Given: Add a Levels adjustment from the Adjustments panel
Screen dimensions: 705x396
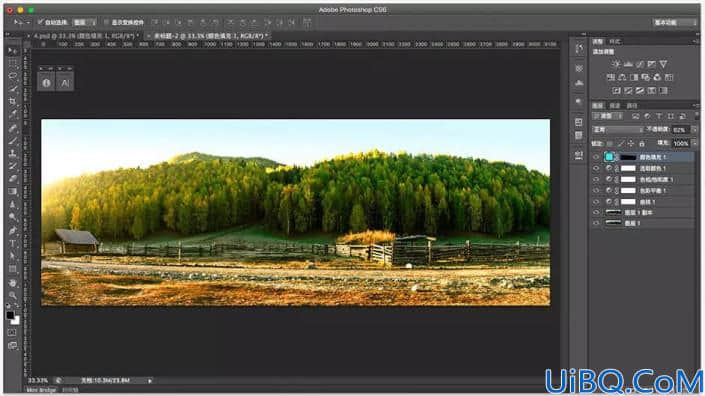Looking at the screenshot, I should click(628, 64).
